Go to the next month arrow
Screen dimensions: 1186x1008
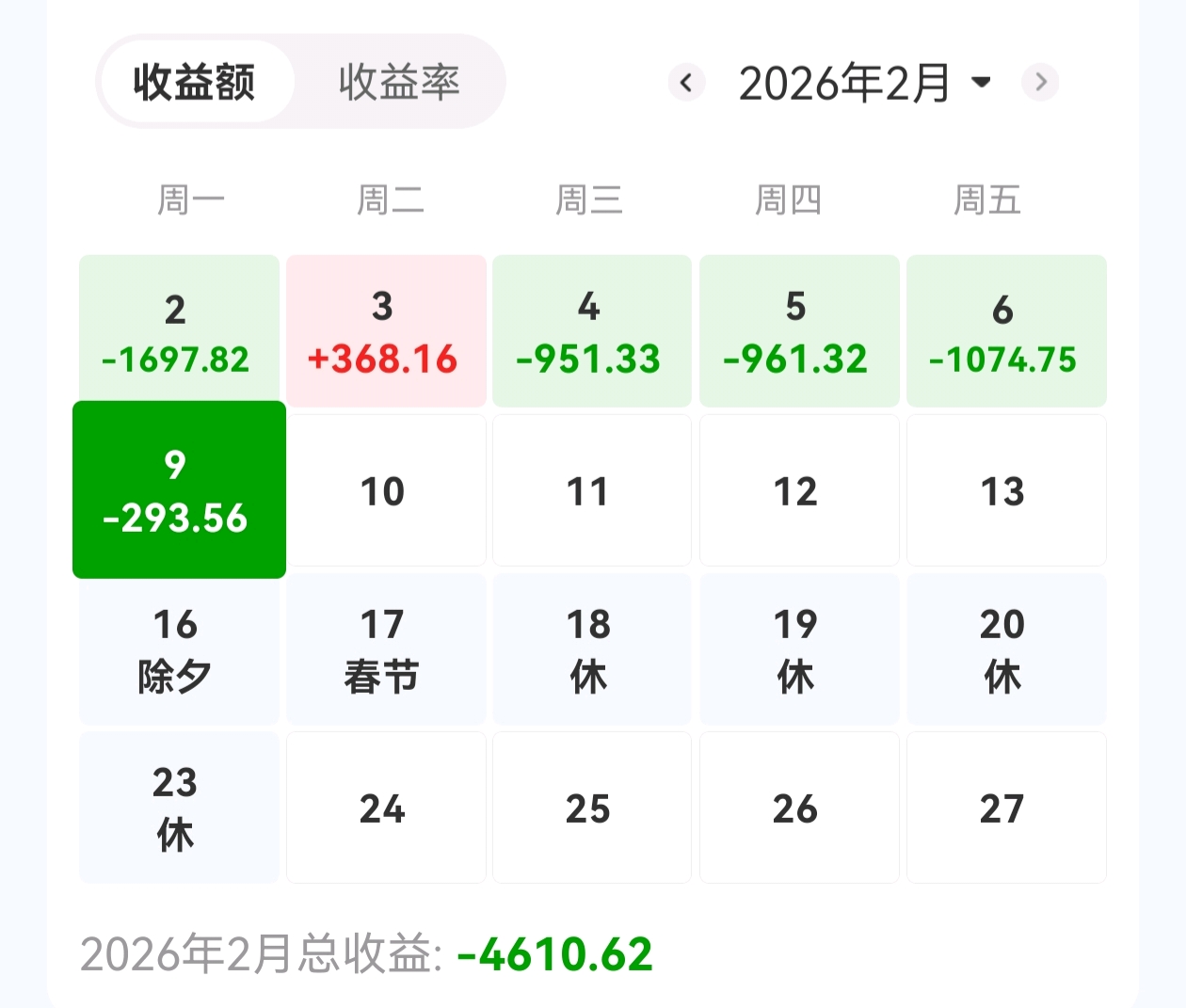(x=1040, y=83)
